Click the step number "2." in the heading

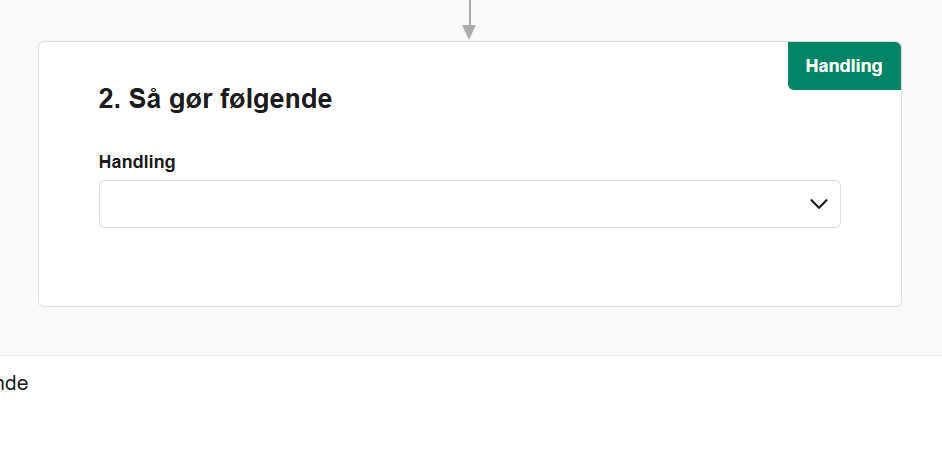click(110, 99)
